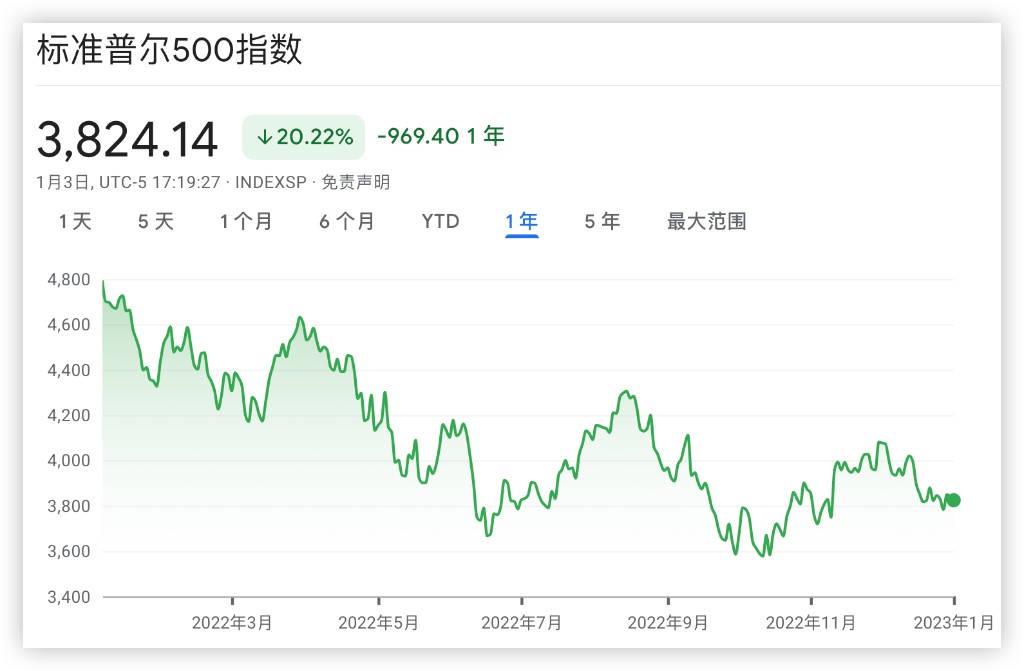Click the down arrow in percentage badge

[x=264, y=138]
